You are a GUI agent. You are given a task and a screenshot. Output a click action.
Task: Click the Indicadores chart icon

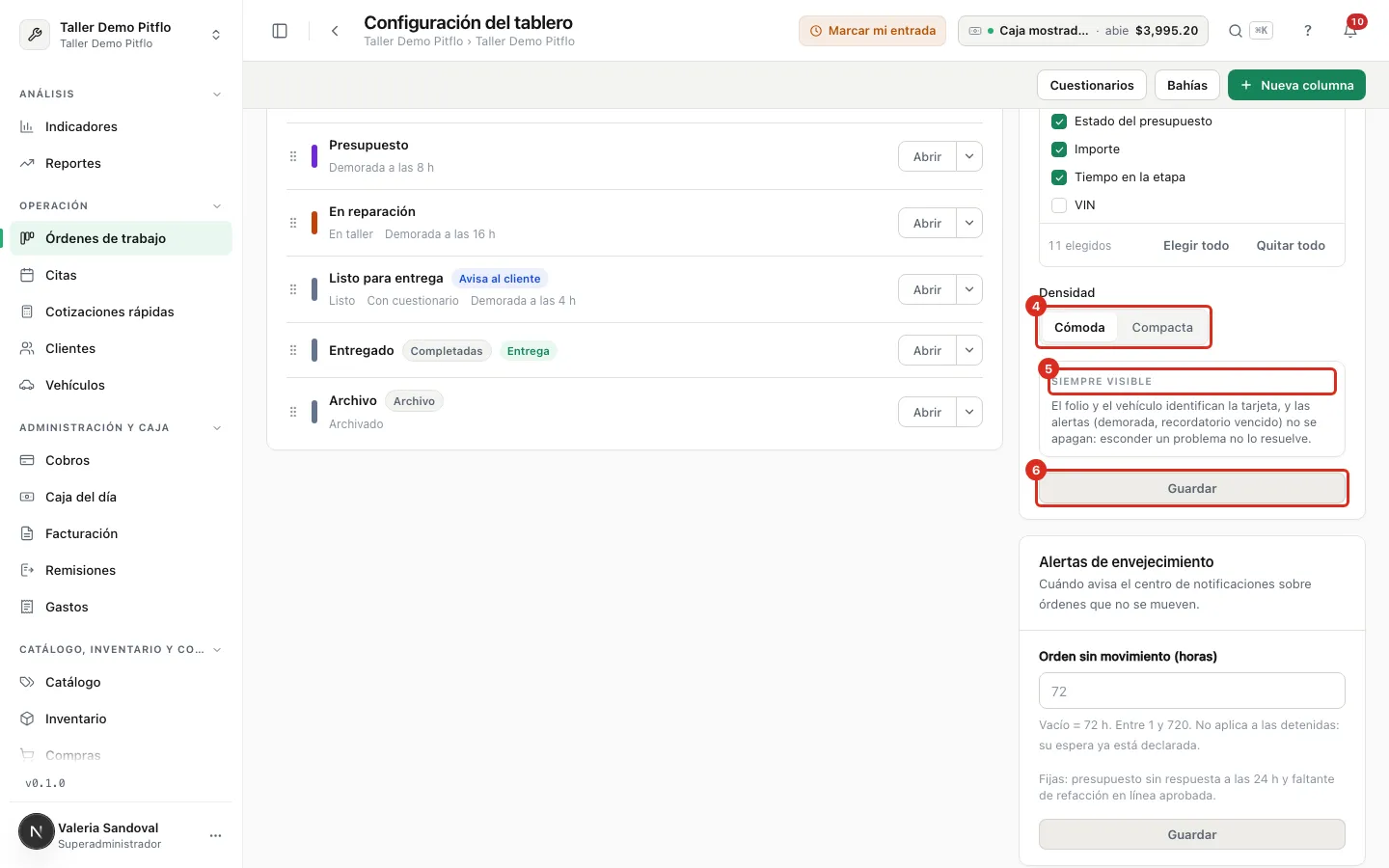[27, 126]
